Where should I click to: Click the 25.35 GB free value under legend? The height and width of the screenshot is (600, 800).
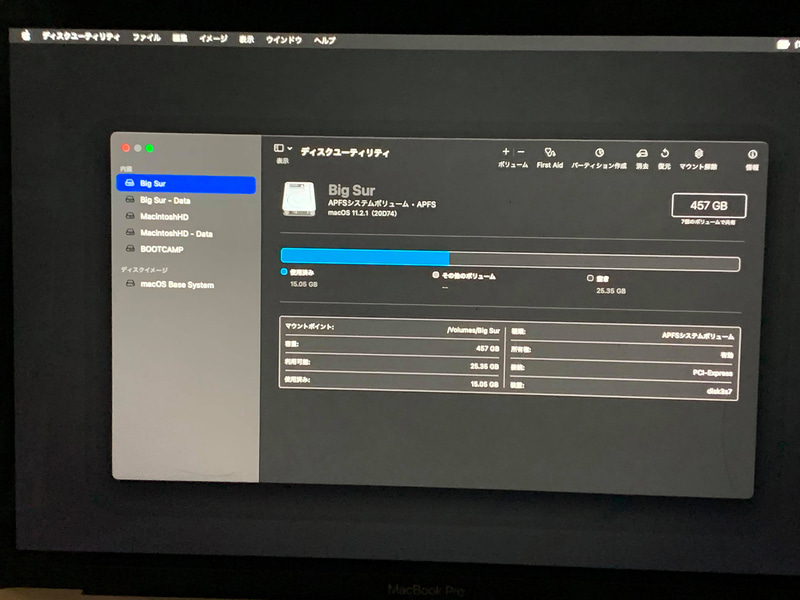tap(611, 291)
